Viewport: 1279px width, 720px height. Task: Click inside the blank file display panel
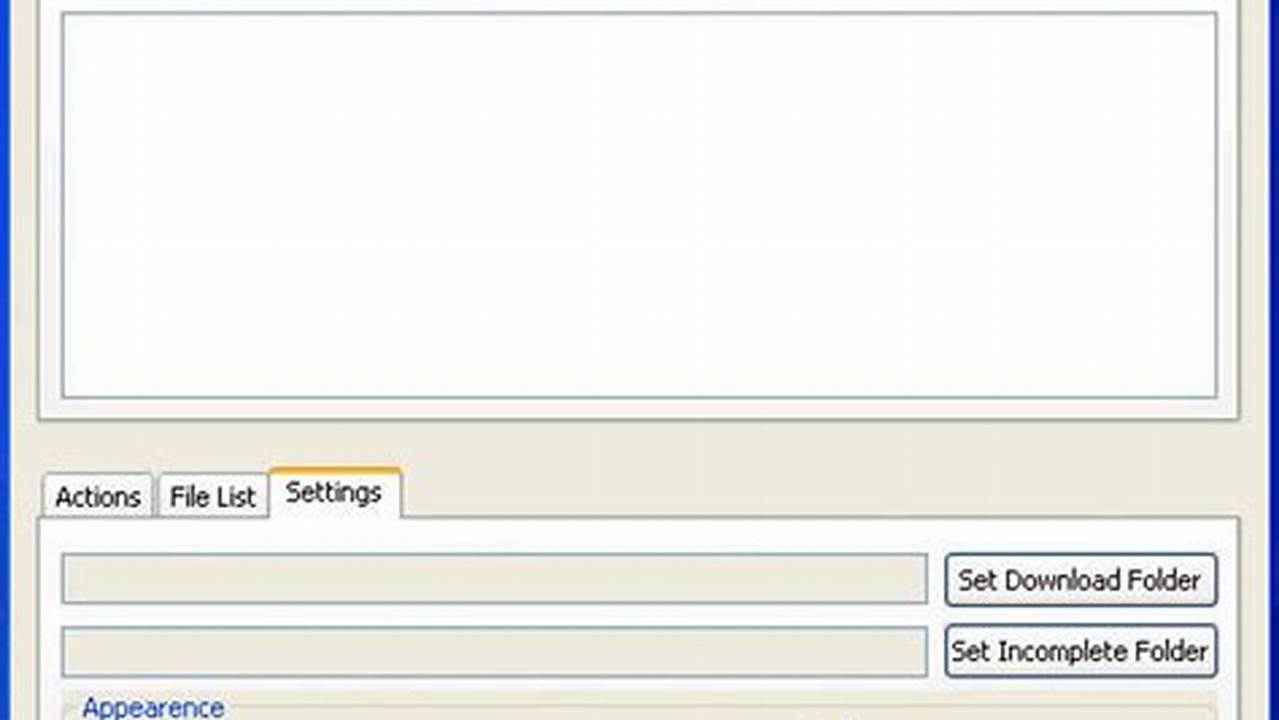point(639,200)
